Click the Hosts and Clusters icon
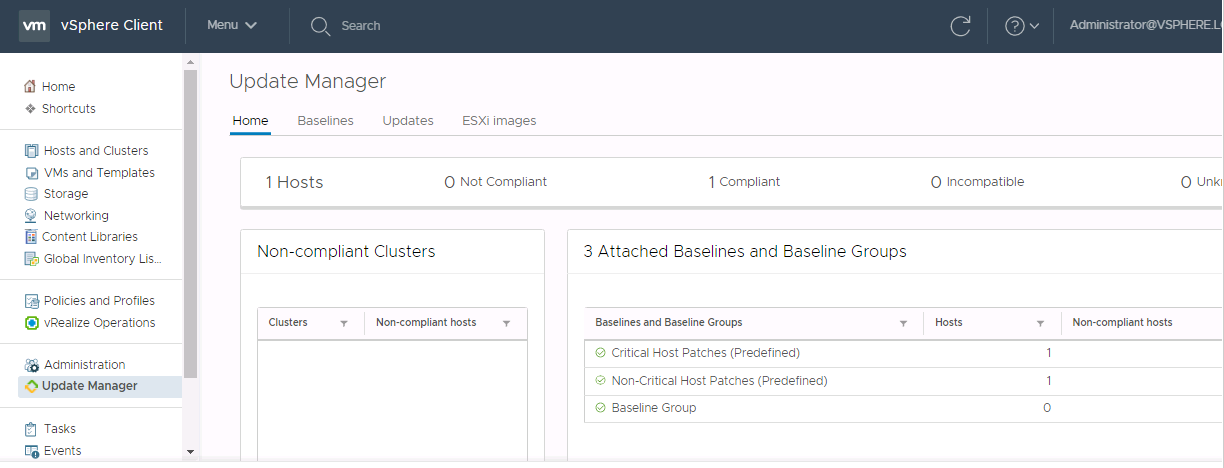This screenshot has height=468, width=1224. click(32, 151)
